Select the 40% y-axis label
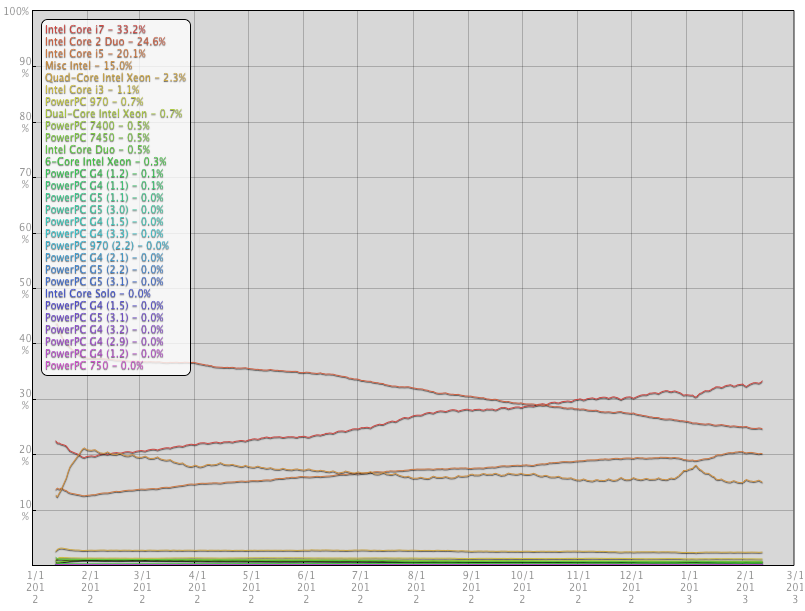Screen dimensions: 805x611 (25, 344)
